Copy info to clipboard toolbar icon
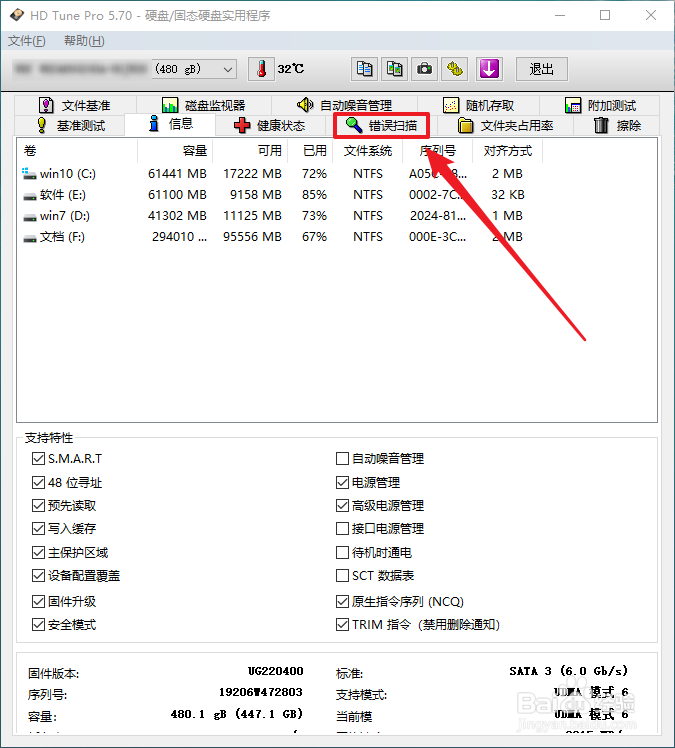The image size is (675, 748). (x=364, y=70)
